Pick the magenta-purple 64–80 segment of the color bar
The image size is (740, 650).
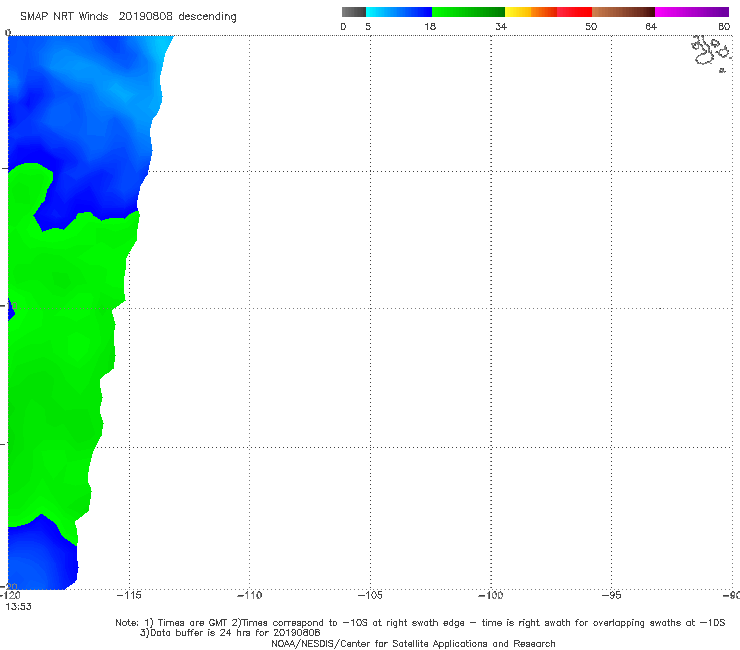692,12
